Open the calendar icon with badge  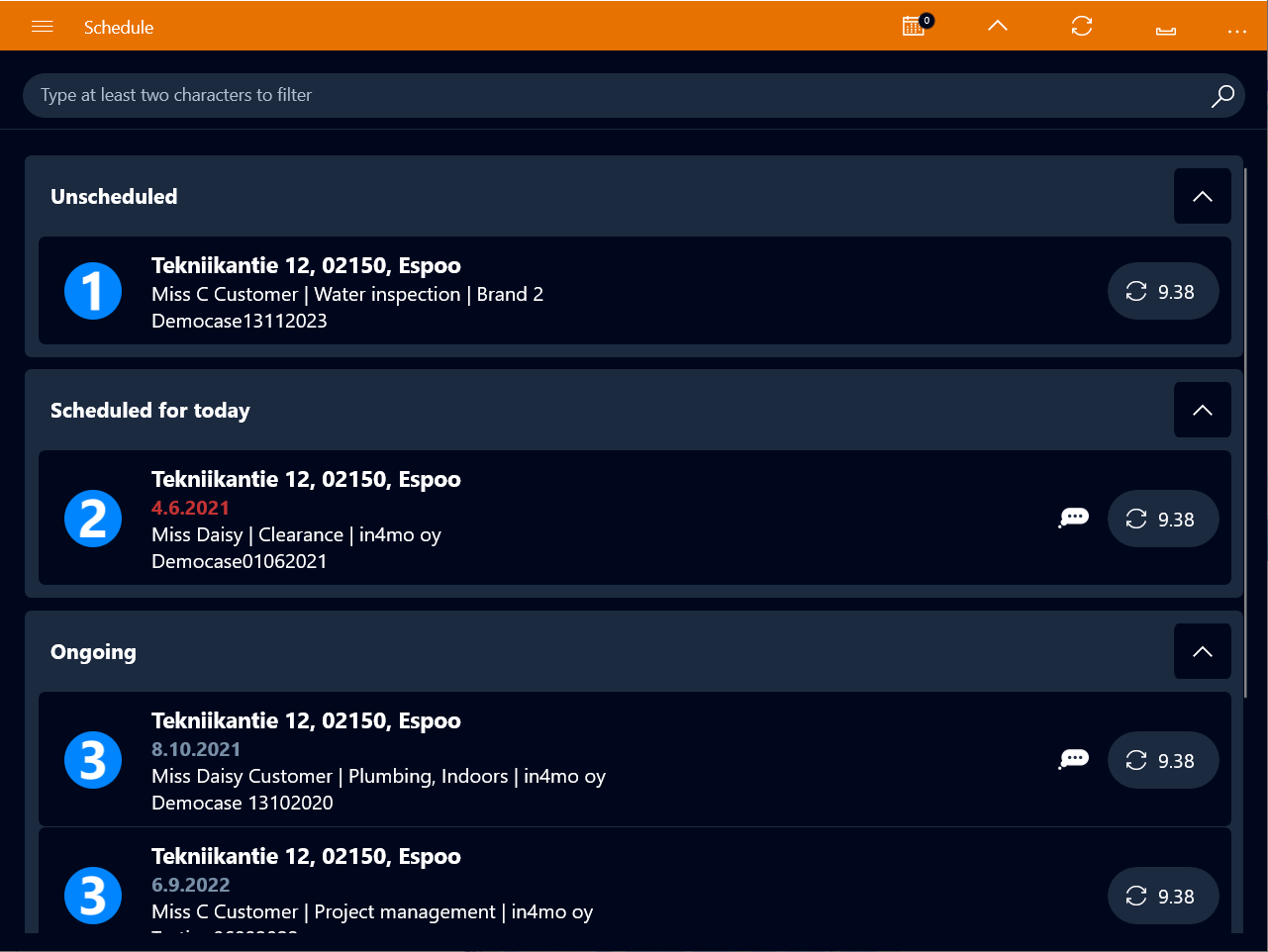(915, 26)
